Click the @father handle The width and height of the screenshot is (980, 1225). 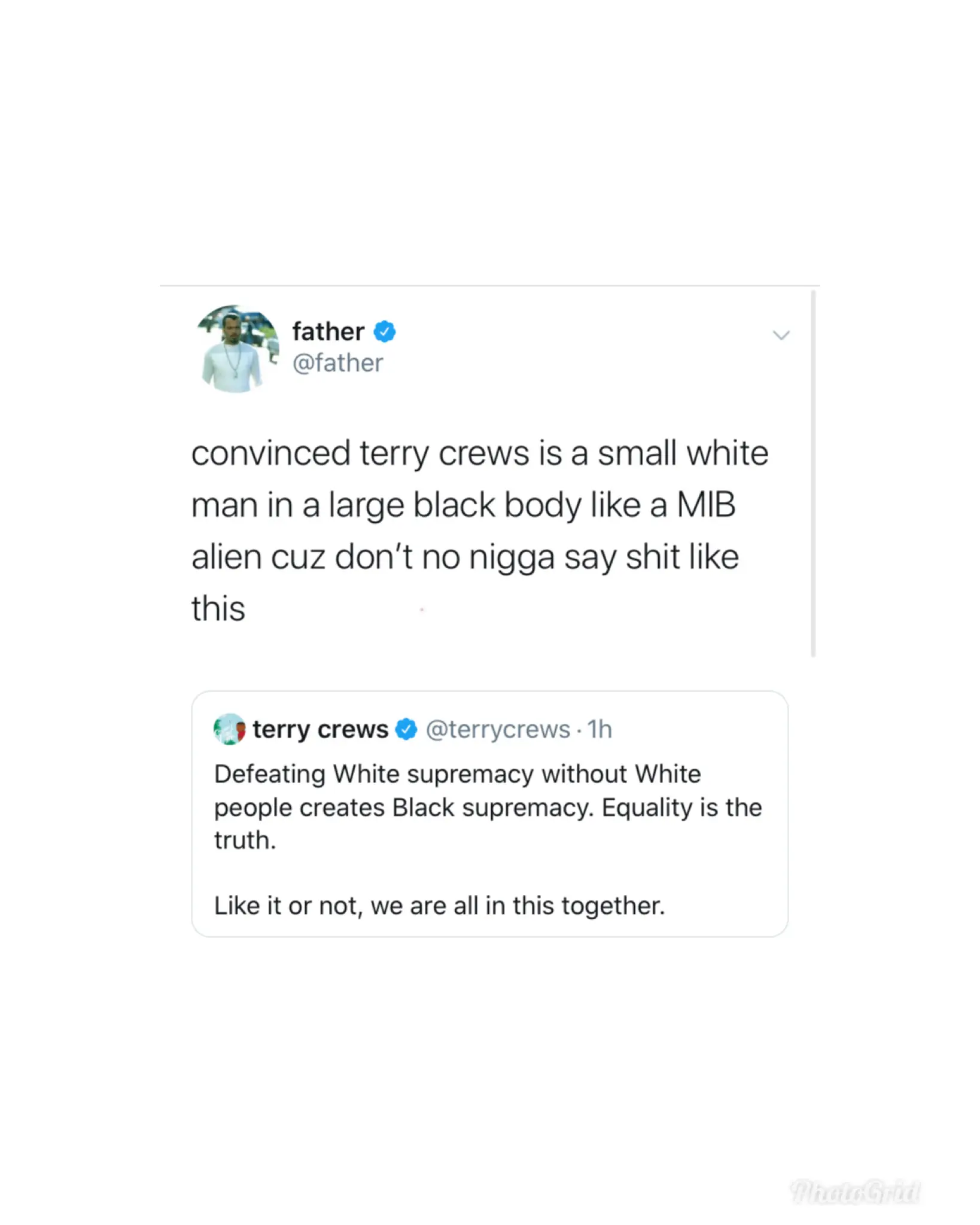(337, 362)
